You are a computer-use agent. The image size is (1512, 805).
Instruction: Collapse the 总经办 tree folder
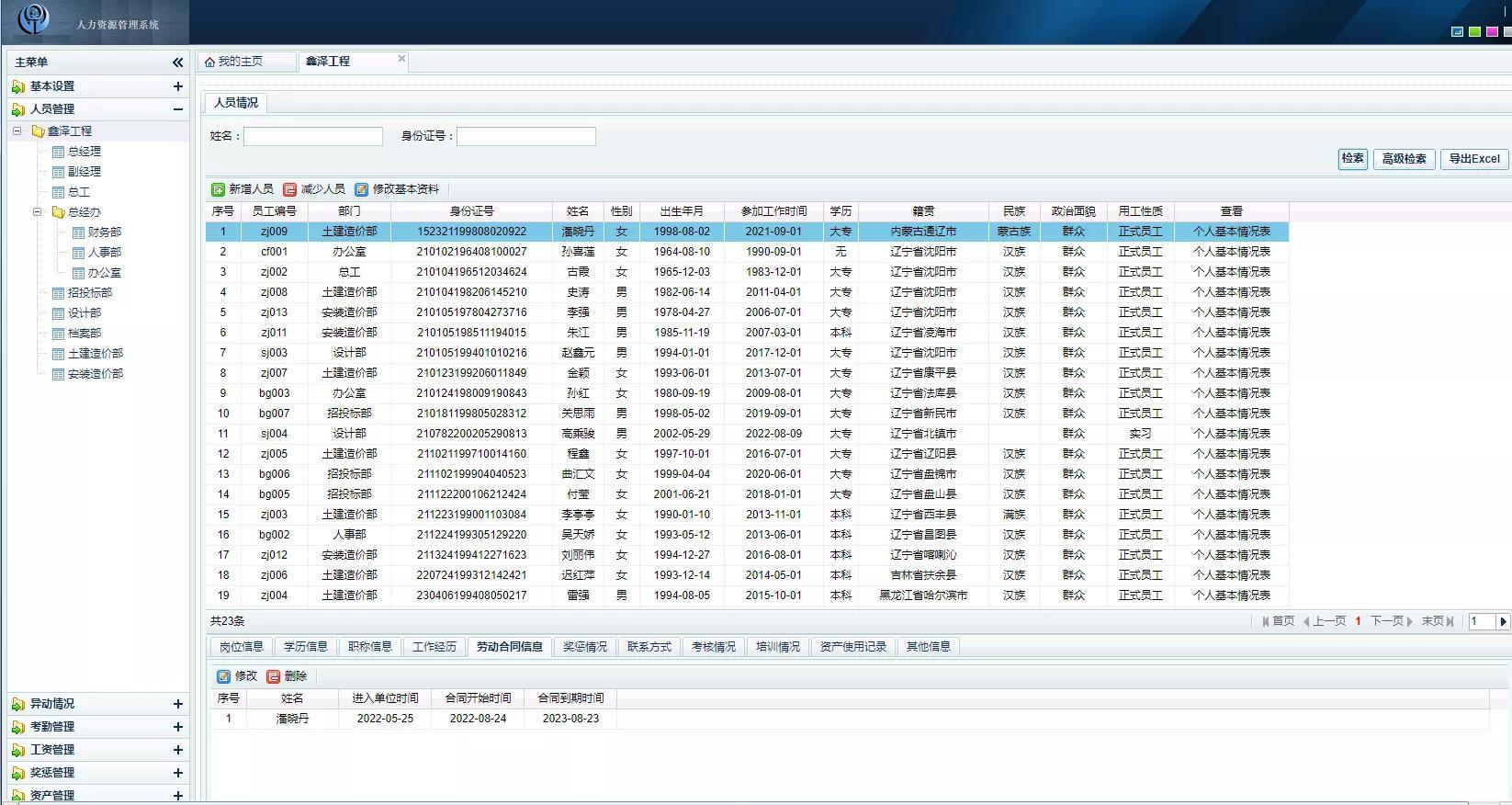(x=38, y=212)
